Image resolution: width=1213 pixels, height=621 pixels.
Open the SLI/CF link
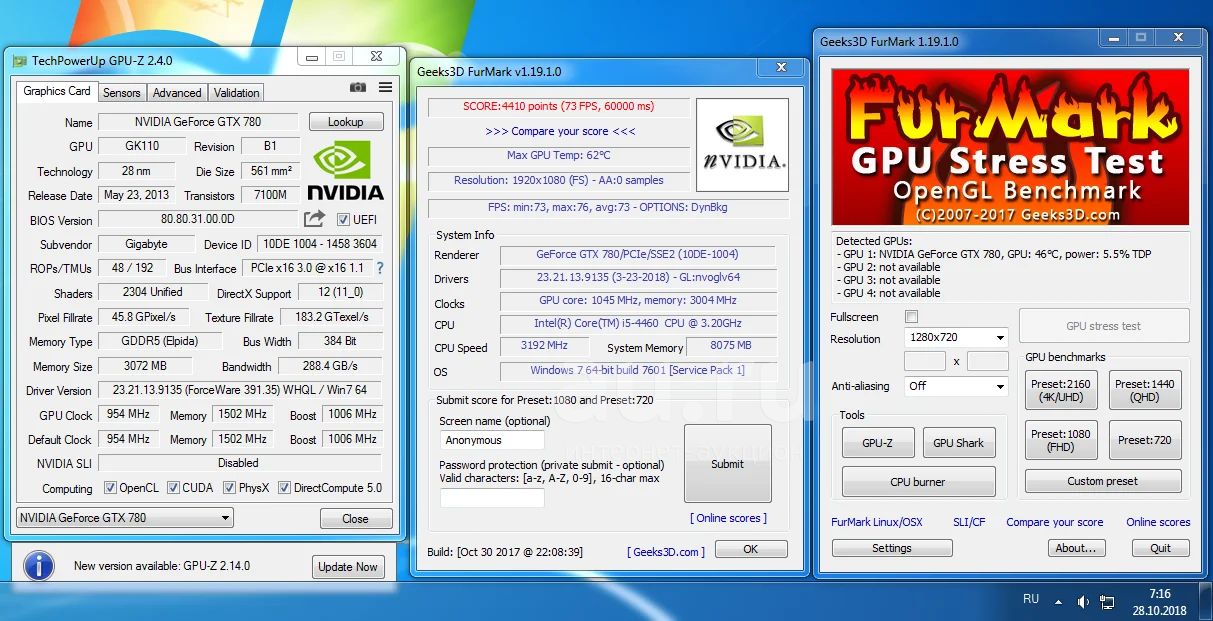(969, 522)
